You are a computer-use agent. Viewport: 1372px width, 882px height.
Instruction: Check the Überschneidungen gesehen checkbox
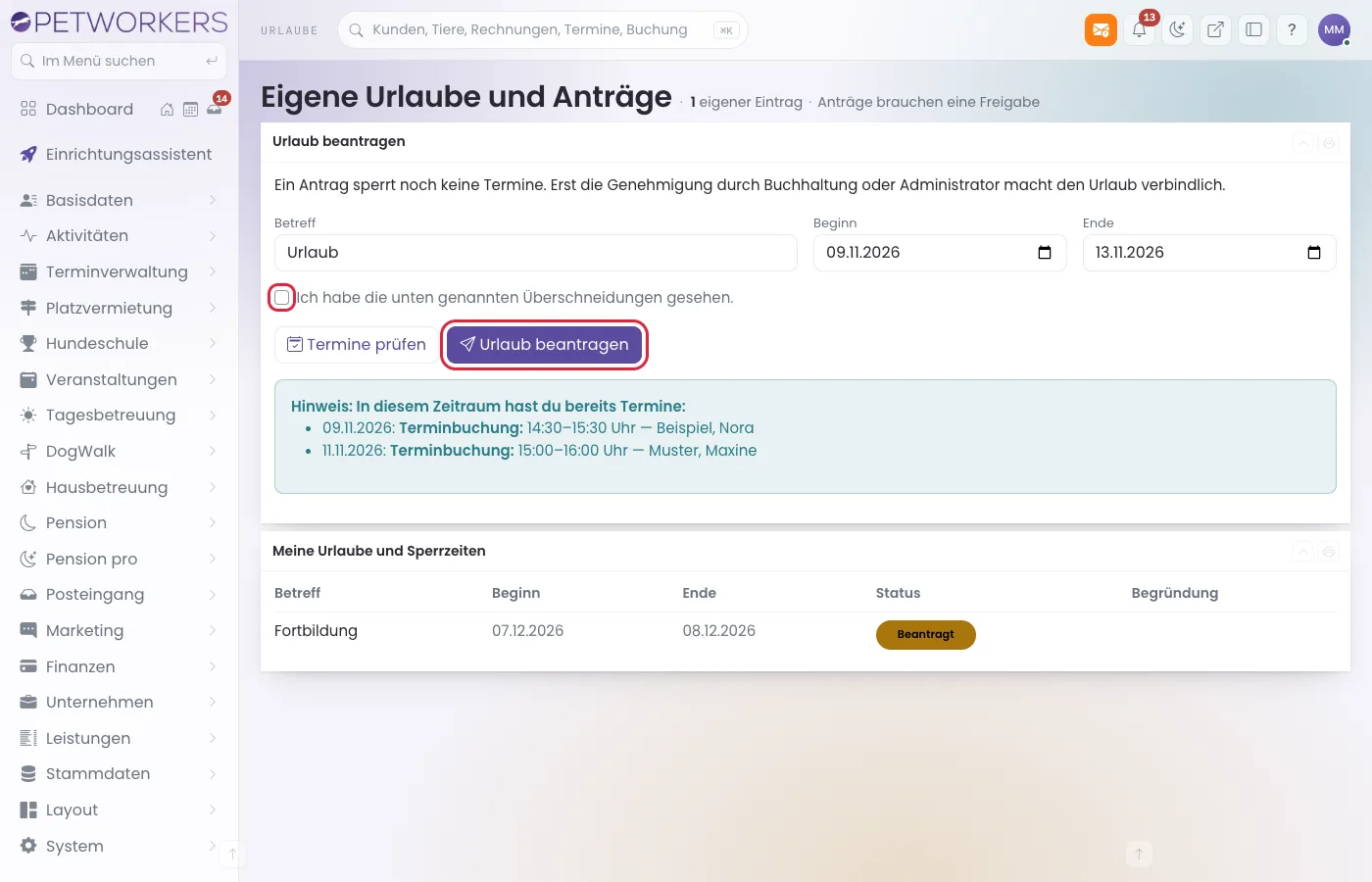click(x=282, y=297)
